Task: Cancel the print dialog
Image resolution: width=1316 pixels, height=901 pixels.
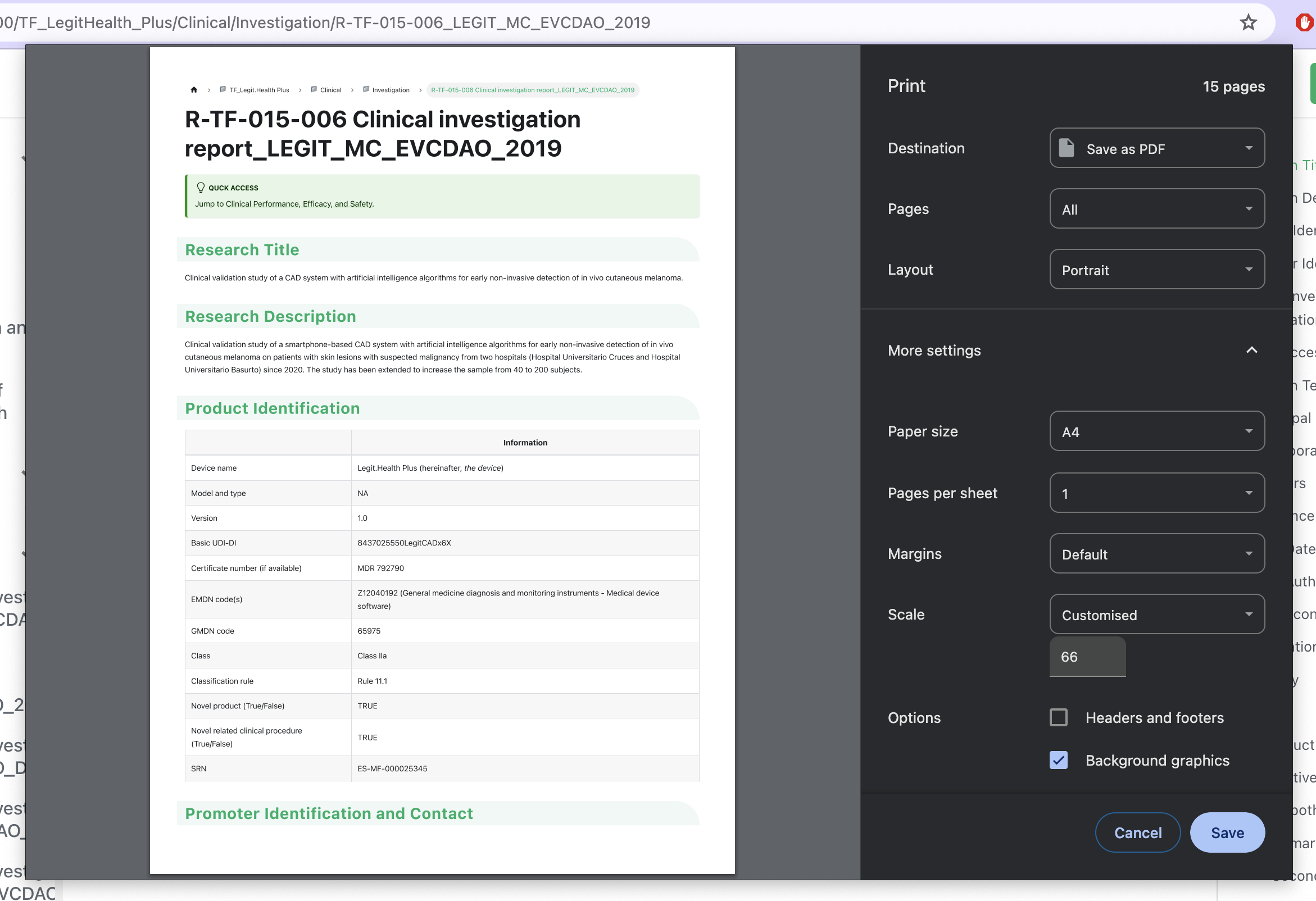Action: tap(1137, 832)
